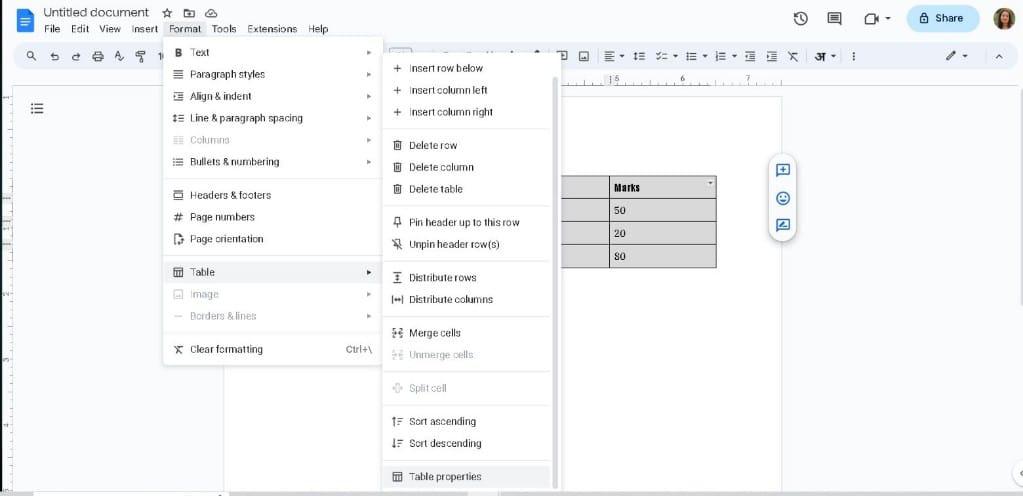
Task: Click the add comment side button
Action: click(783, 170)
